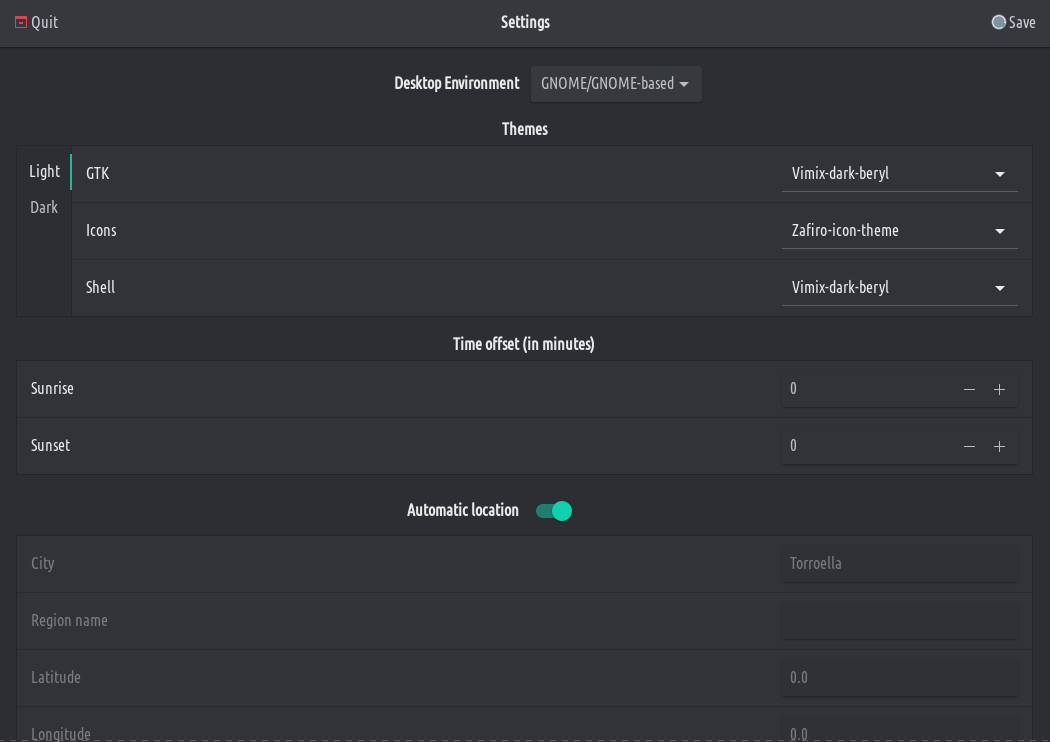Click the GTK theme dropdown arrow
Screen dimensions: 1050x742
coord(1000,174)
